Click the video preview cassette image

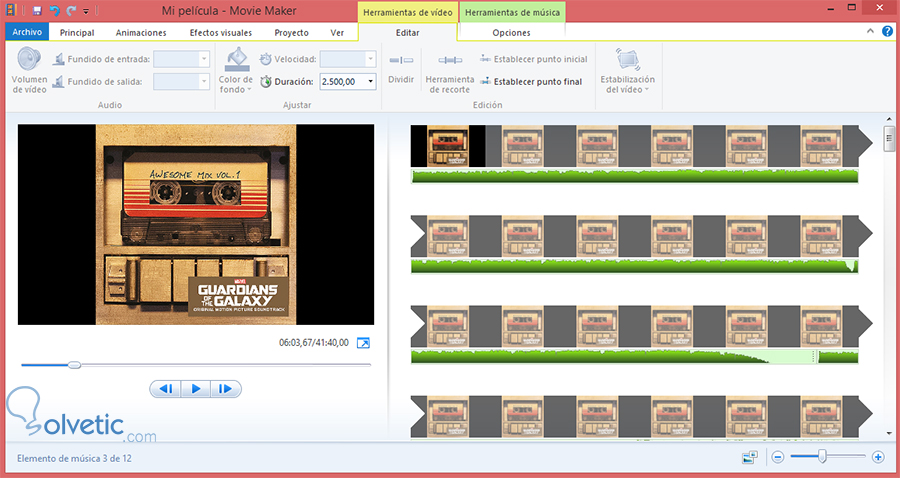pyautogui.click(x=196, y=224)
